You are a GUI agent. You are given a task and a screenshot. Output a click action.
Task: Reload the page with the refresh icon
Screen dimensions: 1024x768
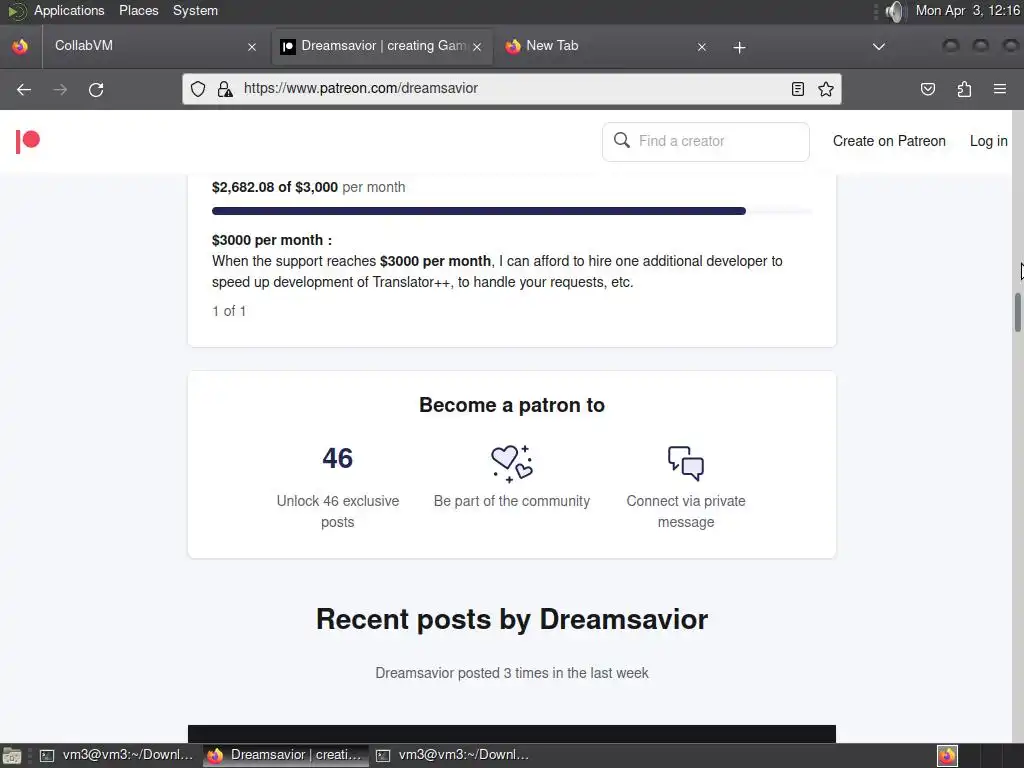point(96,89)
